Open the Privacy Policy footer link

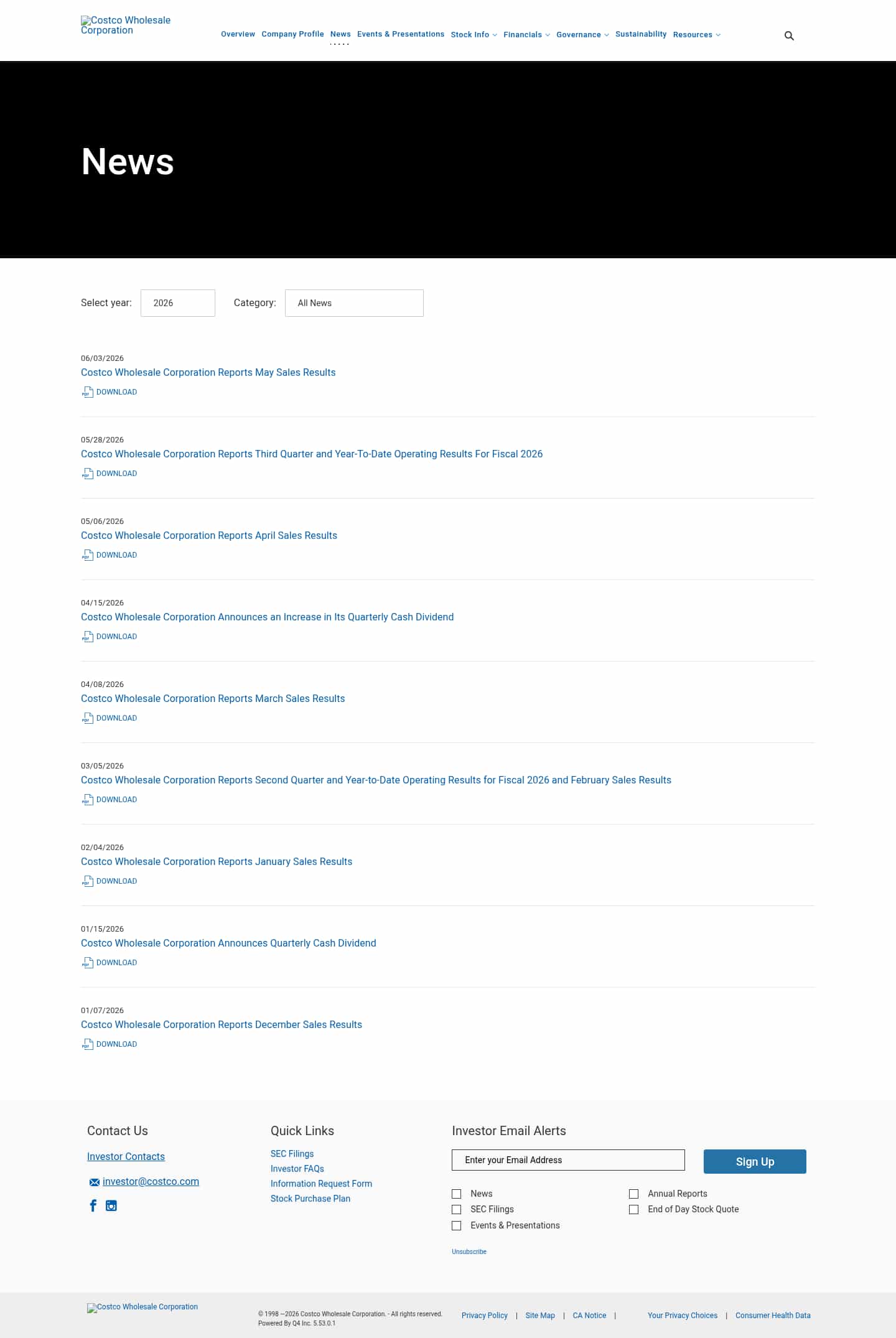pos(485,1316)
